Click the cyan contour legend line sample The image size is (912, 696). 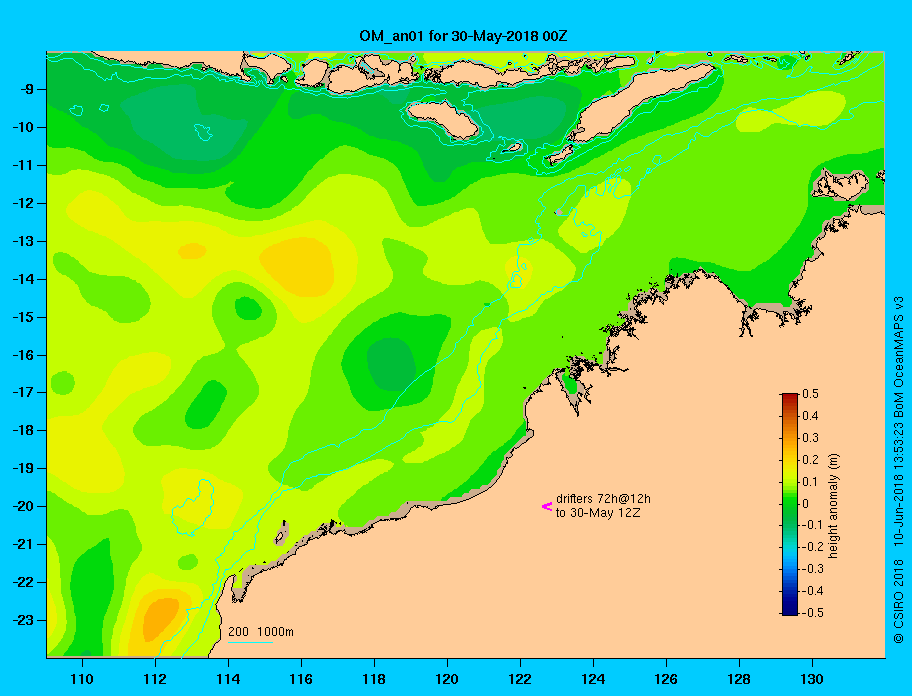point(250,642)
